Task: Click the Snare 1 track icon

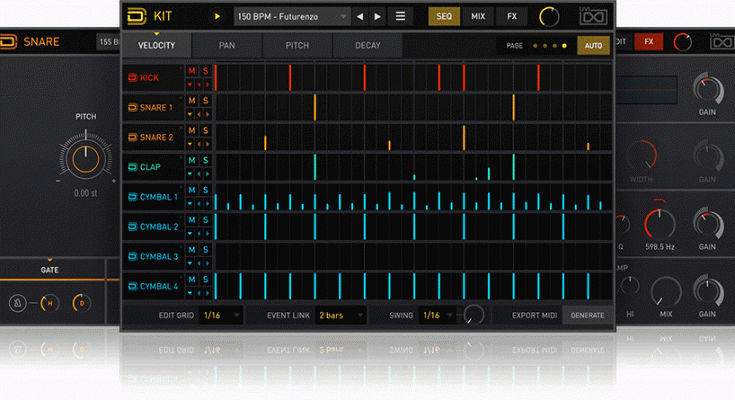Action: pyautogui.click(x=132, y=107)
